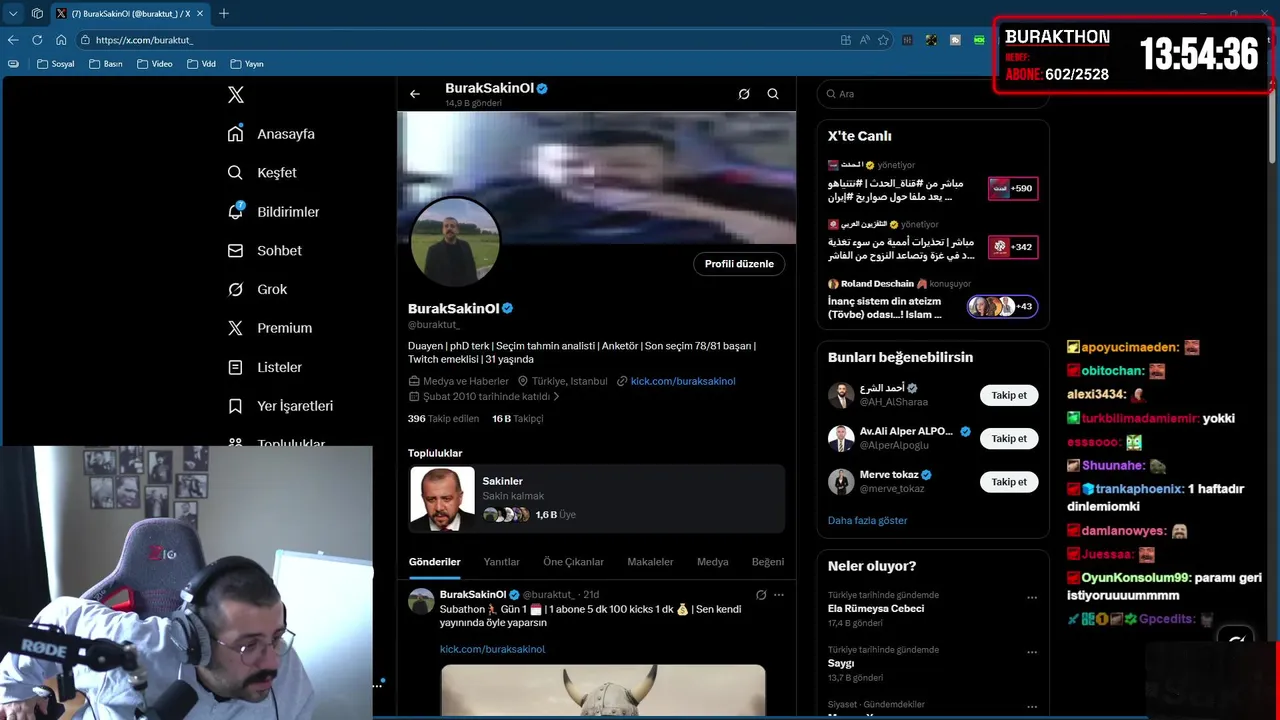This screenshot has width=1280, height=720.
Task: Open the Basın bookmarks folder
Action: pos(106,64)
